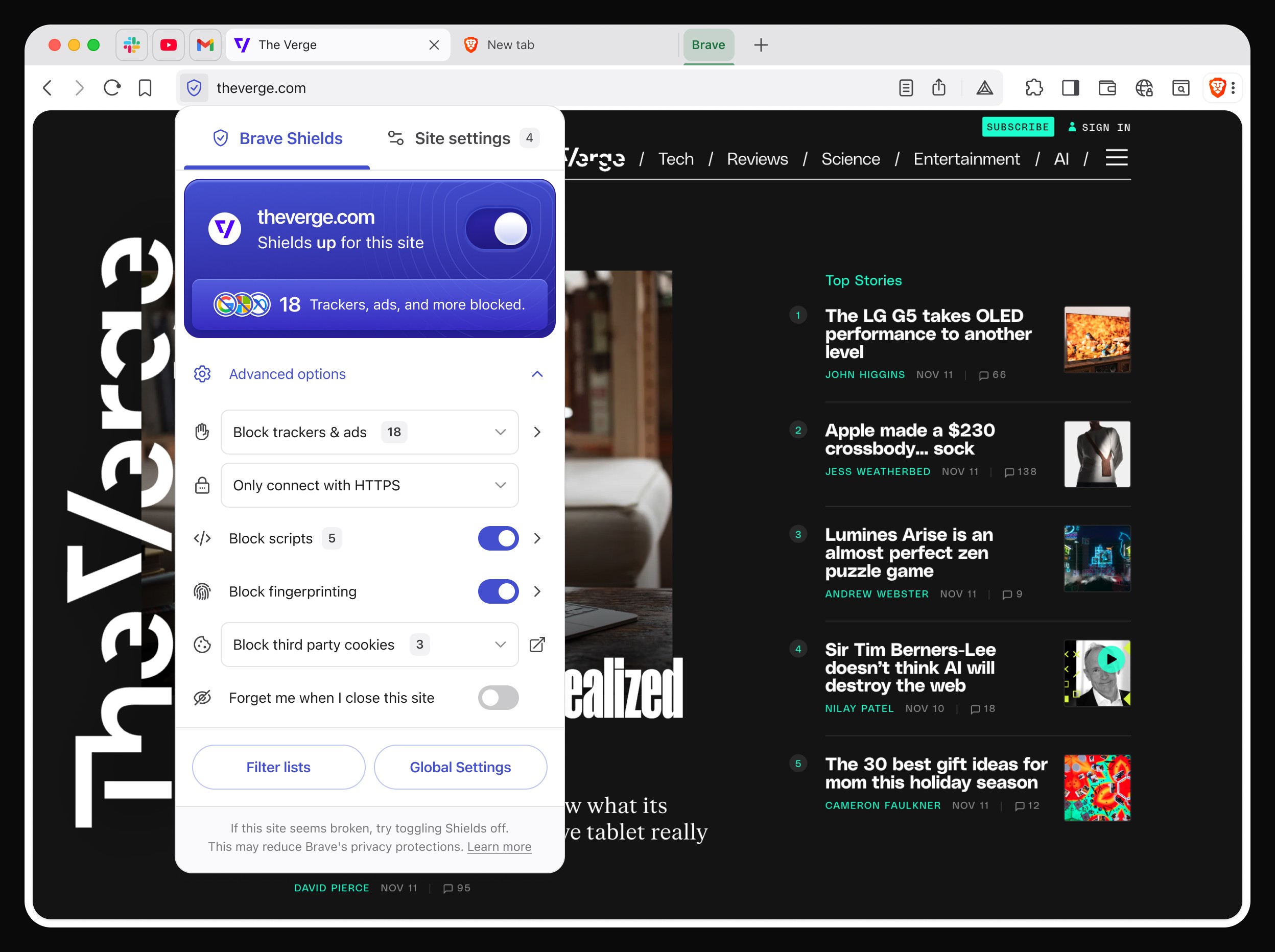Turn off Shields for theverge.com
This screenshot has height=952, width=1275.
pyautogui.click(x=498, y=229)
